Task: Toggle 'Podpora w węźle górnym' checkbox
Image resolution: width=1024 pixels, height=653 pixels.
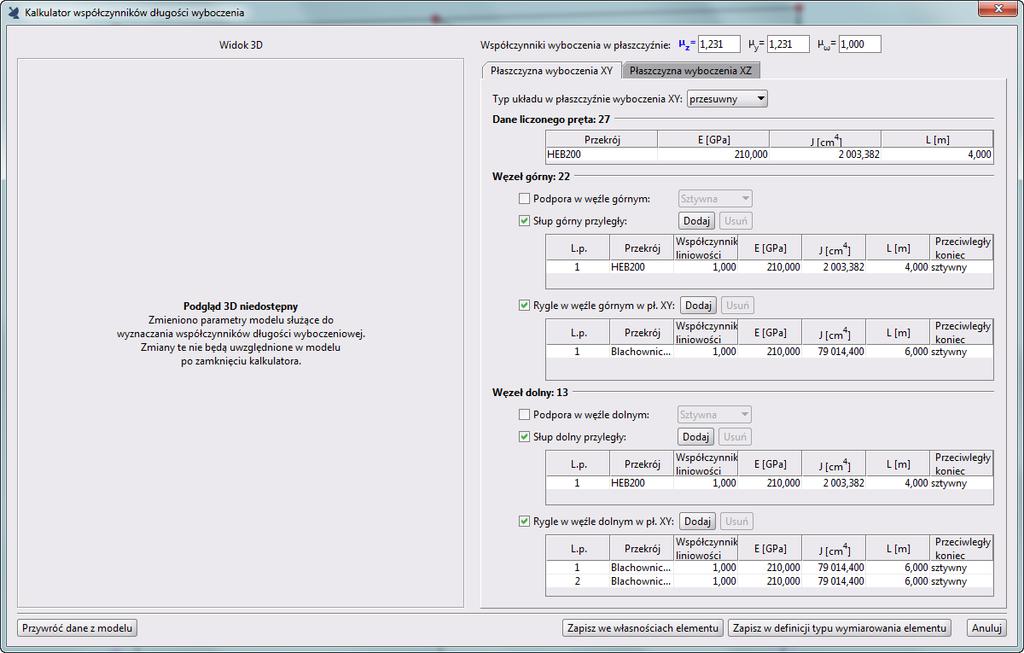Action: [524, 199]
